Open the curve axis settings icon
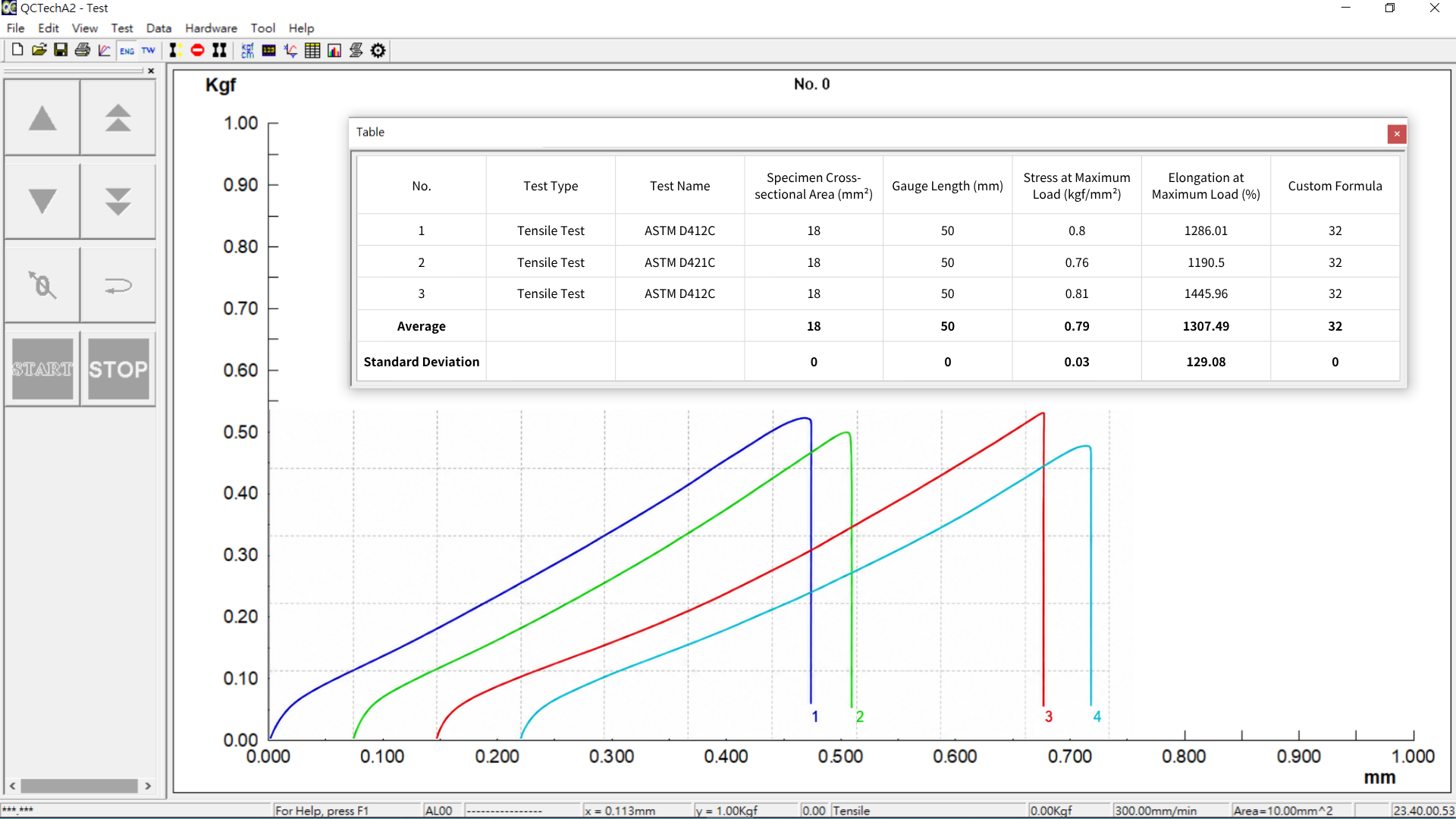The width and height of the screenshot is (1456, 819). click(x=290, y=50)
